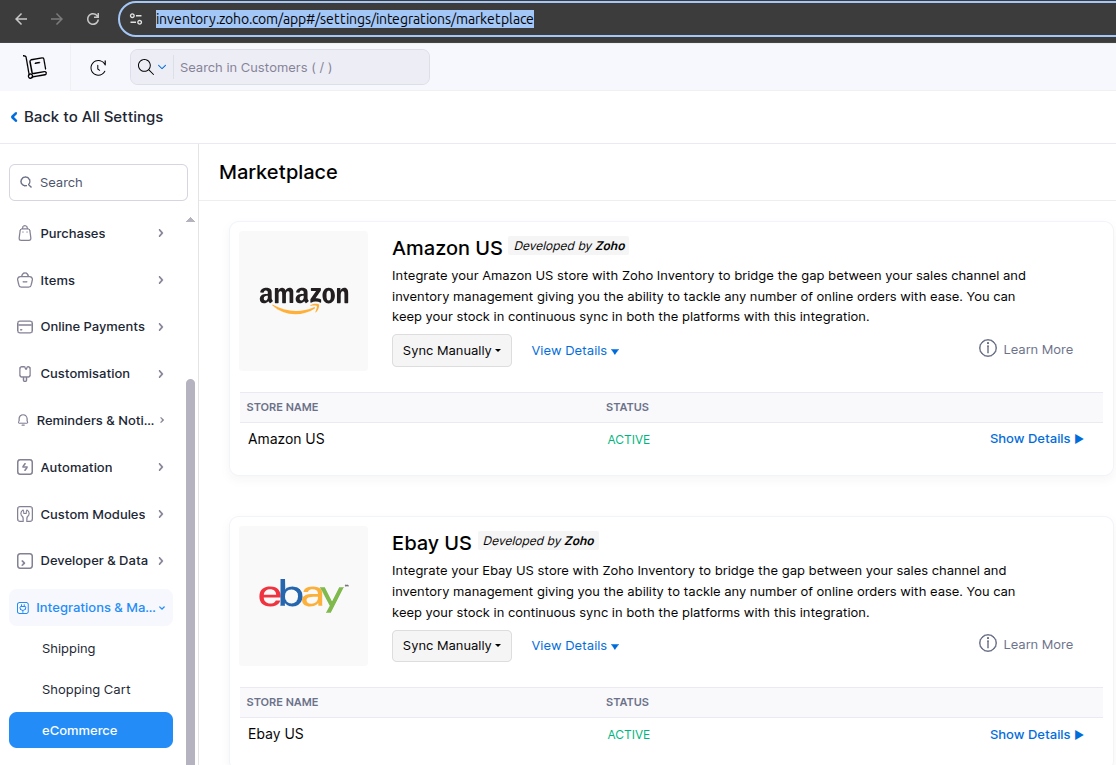The image size is (1116, 765).
Task: Open Shopping Cart integrations page
Action: (86, 690)
